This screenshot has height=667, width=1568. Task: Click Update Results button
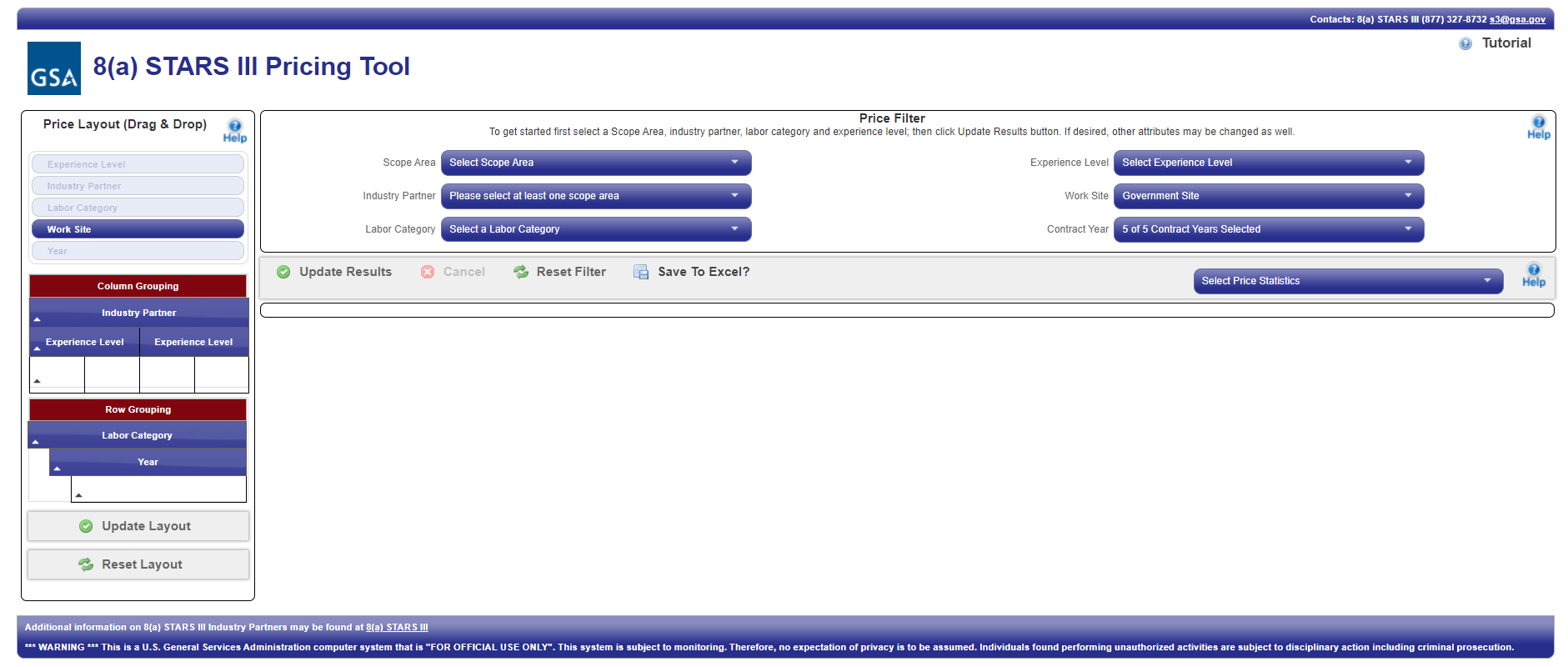point(334,272)
